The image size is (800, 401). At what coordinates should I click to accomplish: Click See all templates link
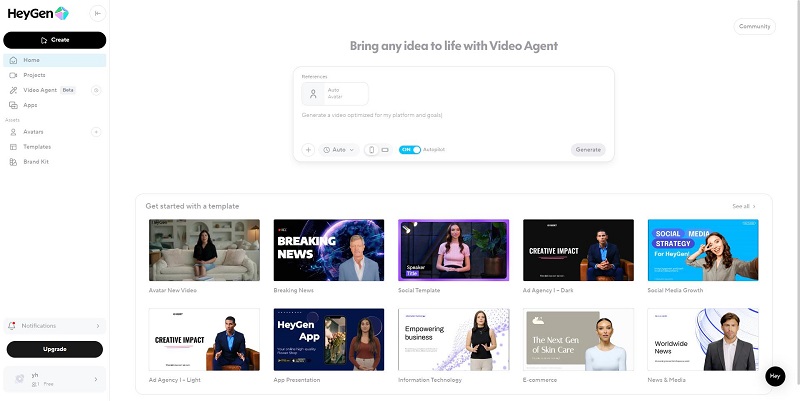(x=744, y=207)
